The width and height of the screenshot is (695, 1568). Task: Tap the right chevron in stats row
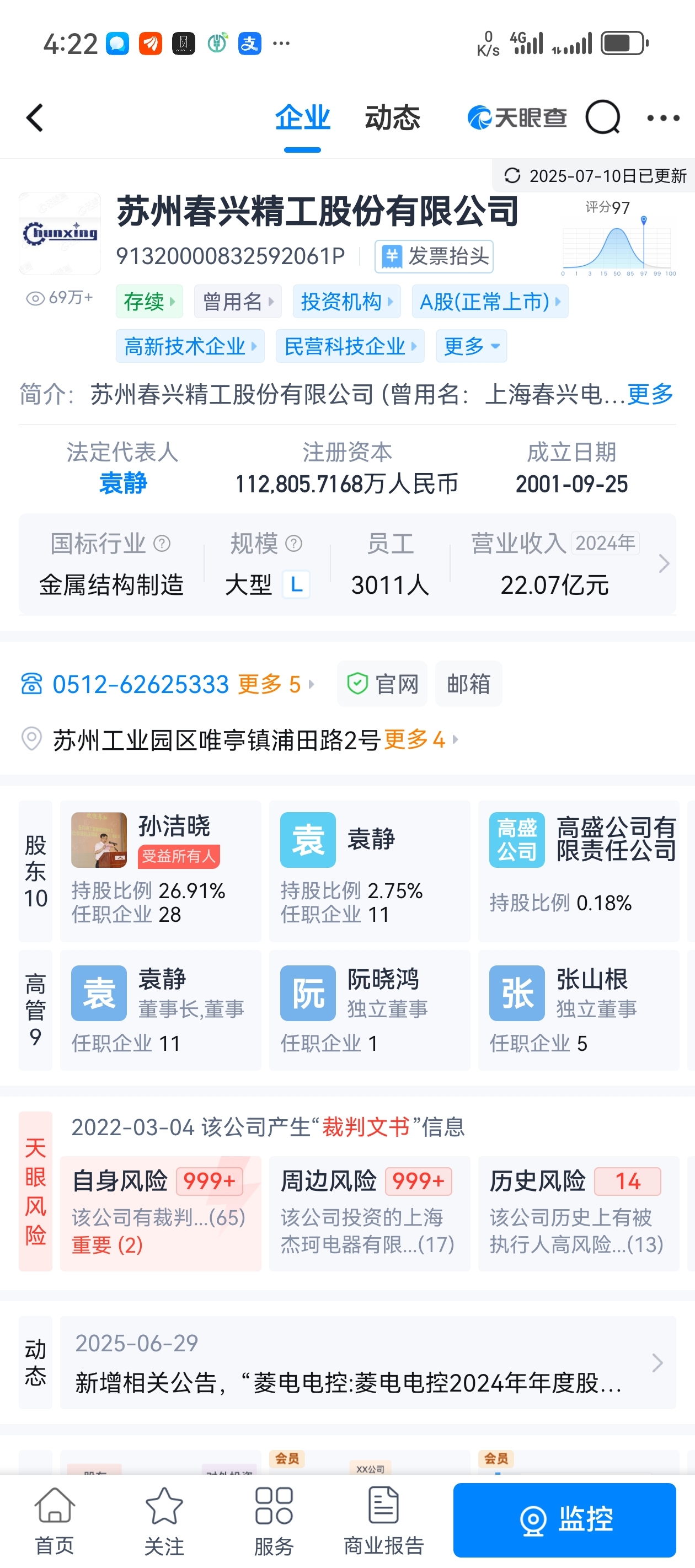point(664,563)
